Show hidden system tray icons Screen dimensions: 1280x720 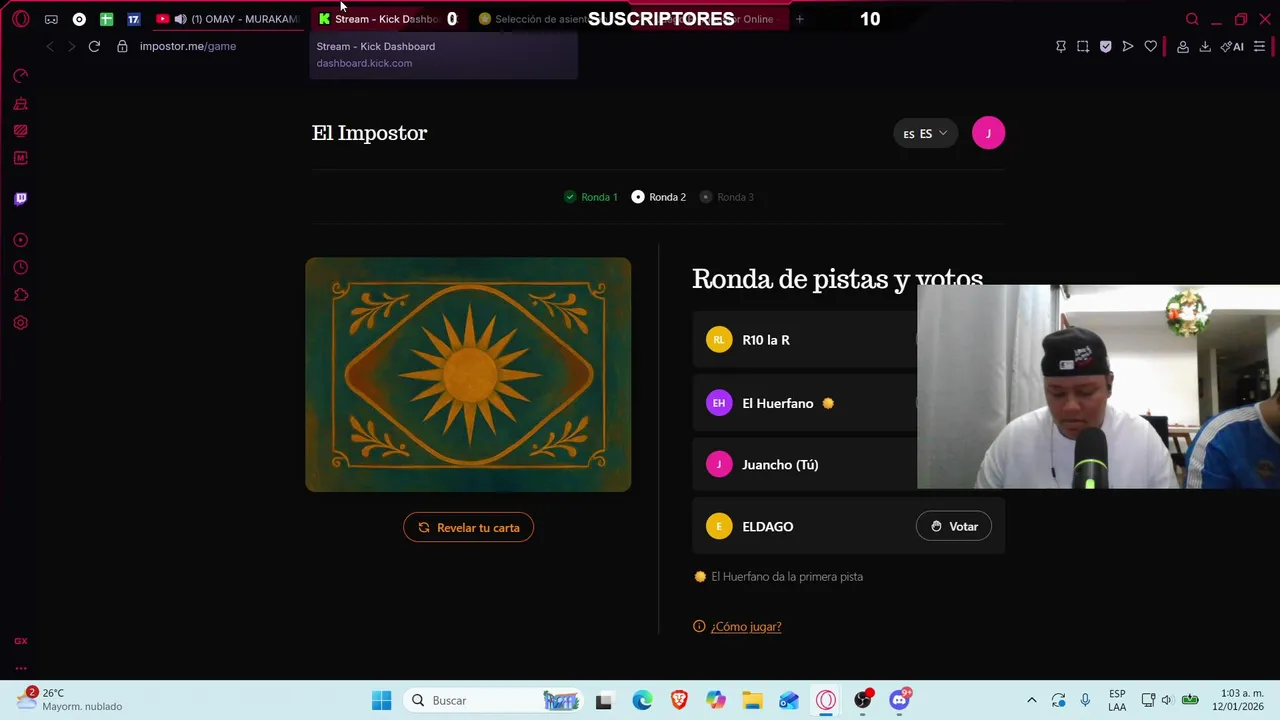pyautogui.click(x=1031, y=700)
